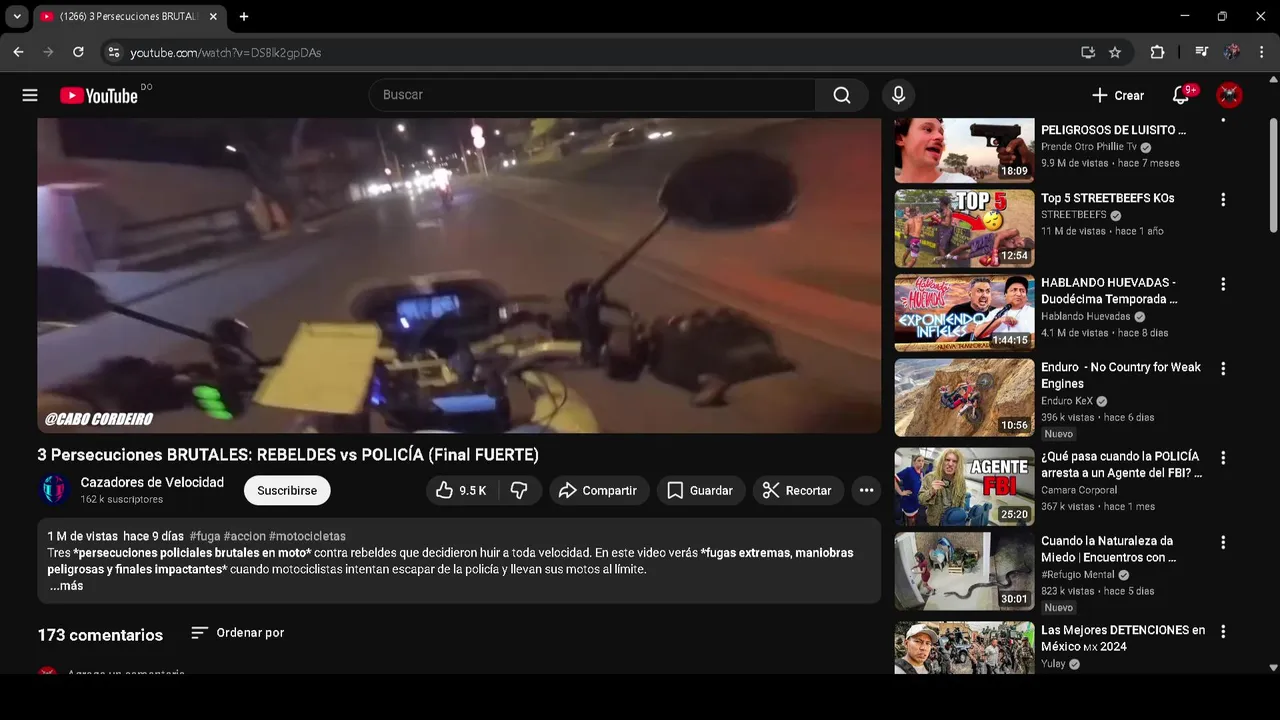Image resolution: width=1280 pixels, height=720 pixels.
Task: Open the Cazadores de Velocidad channel avatar
Action: pyautogui.click(x=54, y=490)
